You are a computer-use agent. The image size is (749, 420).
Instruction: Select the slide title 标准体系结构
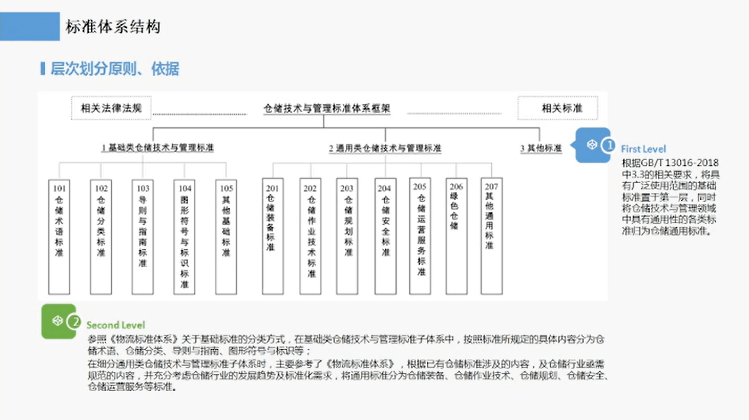coord(113,27)
